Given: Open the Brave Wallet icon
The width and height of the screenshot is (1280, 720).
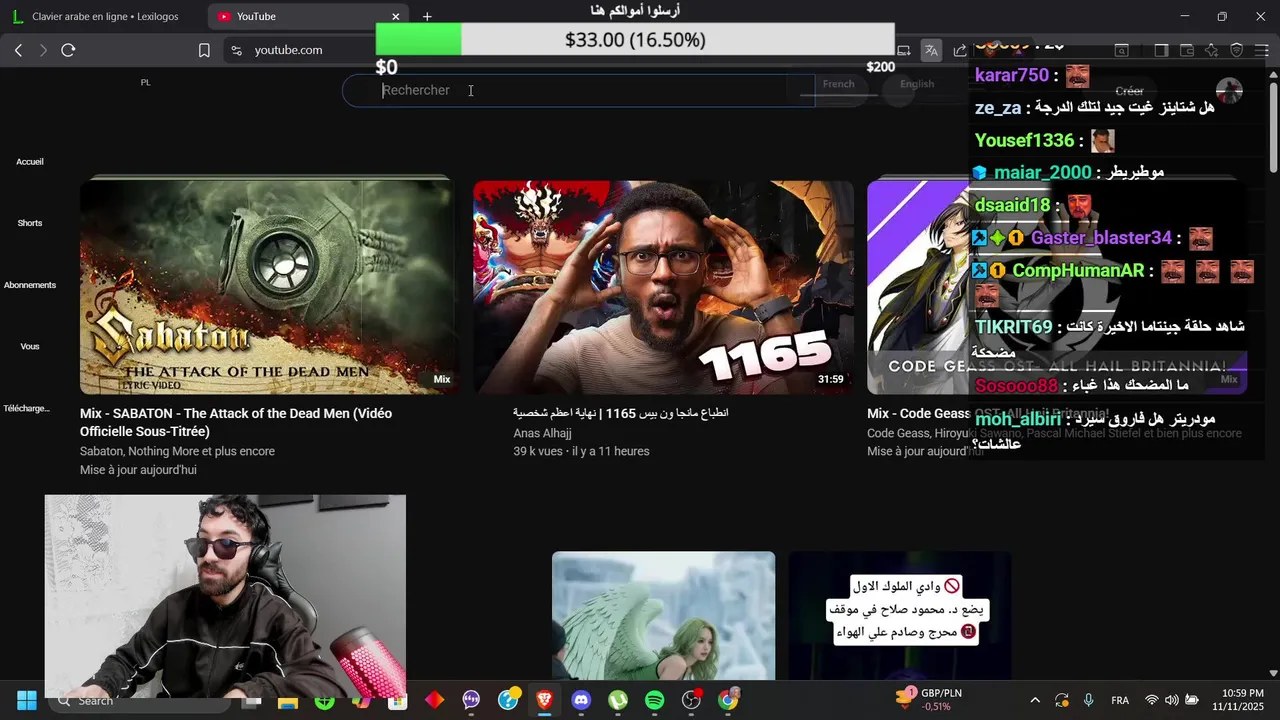Looking at the screenshot, I should [x=1187, y=50].
